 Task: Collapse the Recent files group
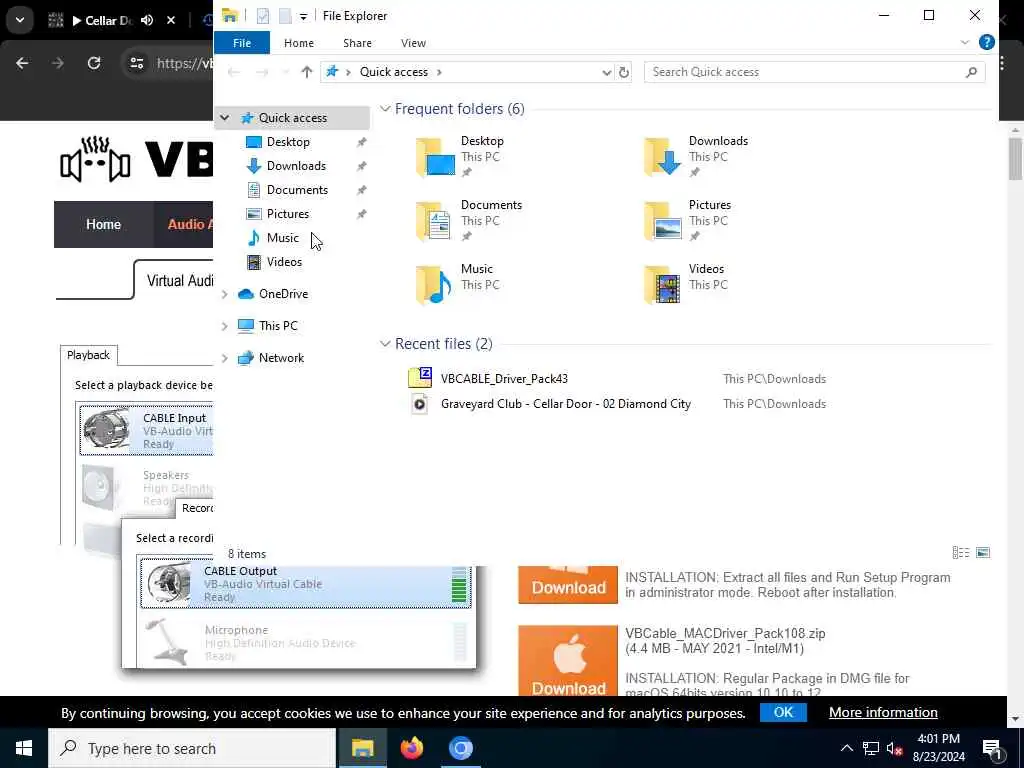(x=385, y=344)
